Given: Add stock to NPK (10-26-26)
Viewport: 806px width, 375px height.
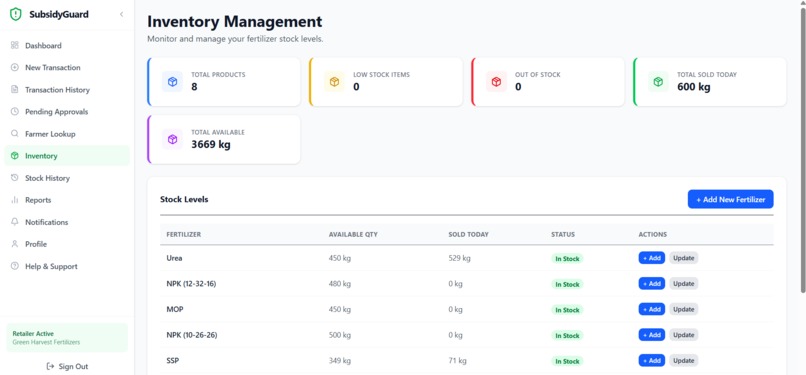Looking at the screenshot, I should [652, 335].
